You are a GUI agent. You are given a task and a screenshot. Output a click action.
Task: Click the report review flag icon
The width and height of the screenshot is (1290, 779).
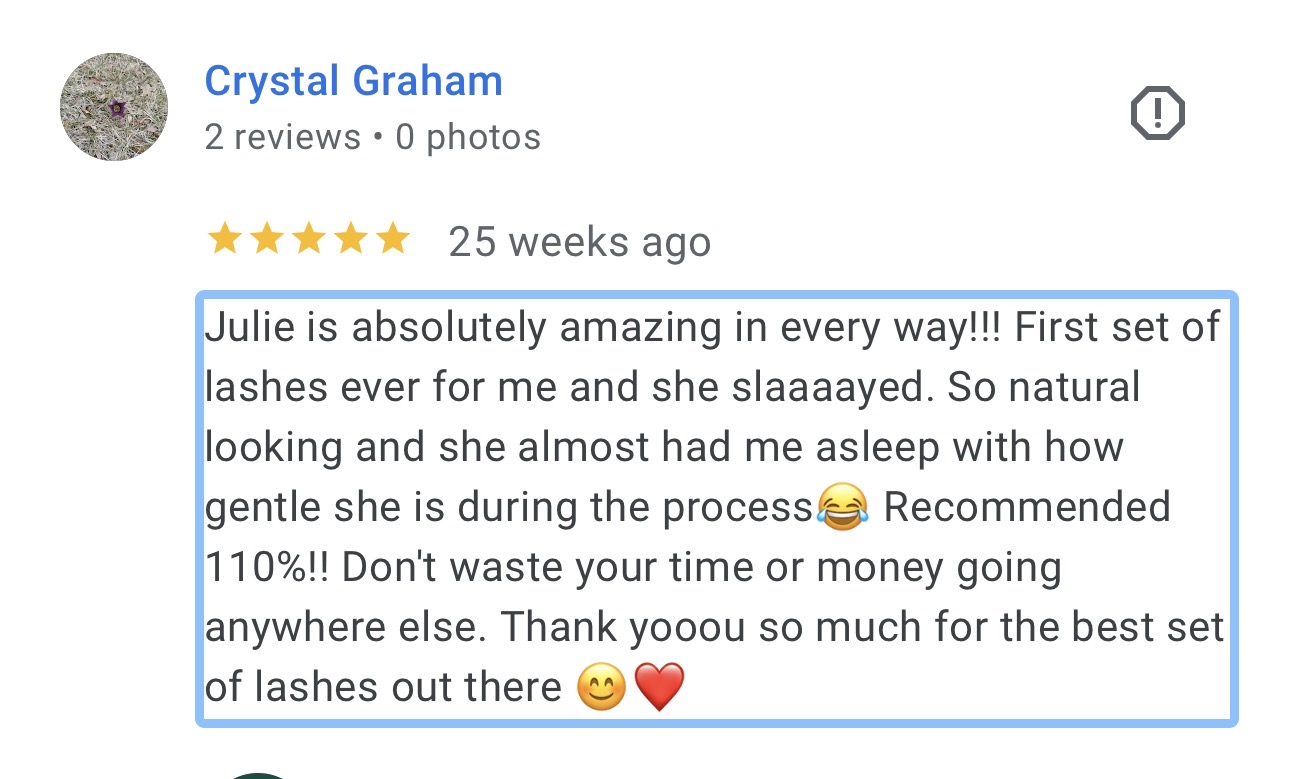pyautogui.click(x=1157, y=114)
